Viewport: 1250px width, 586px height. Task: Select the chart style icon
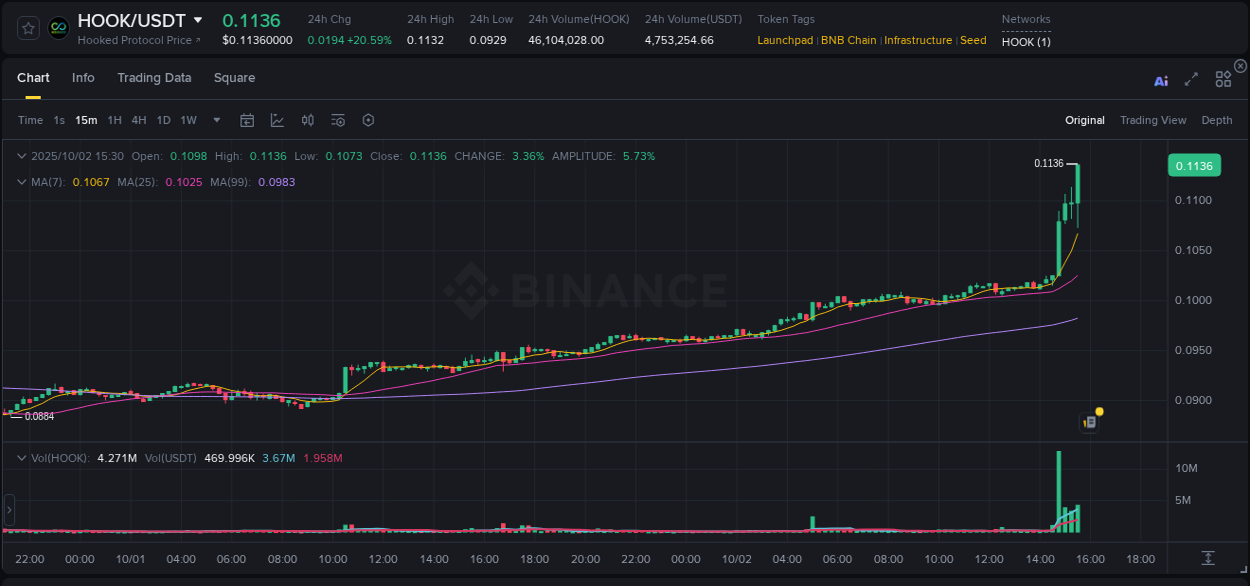pyautogui.click(x=277, y=119)
